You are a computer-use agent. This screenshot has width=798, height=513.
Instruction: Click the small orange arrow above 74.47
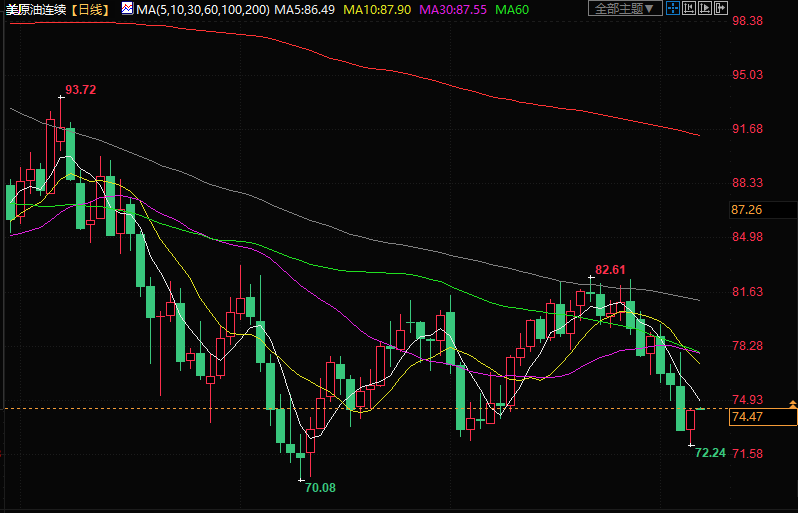(793, 402)
